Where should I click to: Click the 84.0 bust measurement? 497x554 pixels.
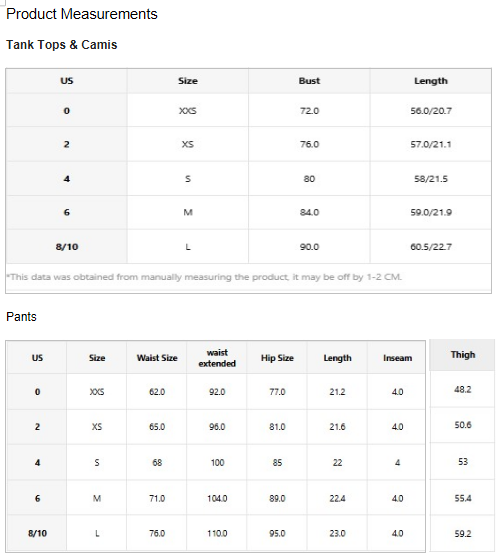click(309, 212)
